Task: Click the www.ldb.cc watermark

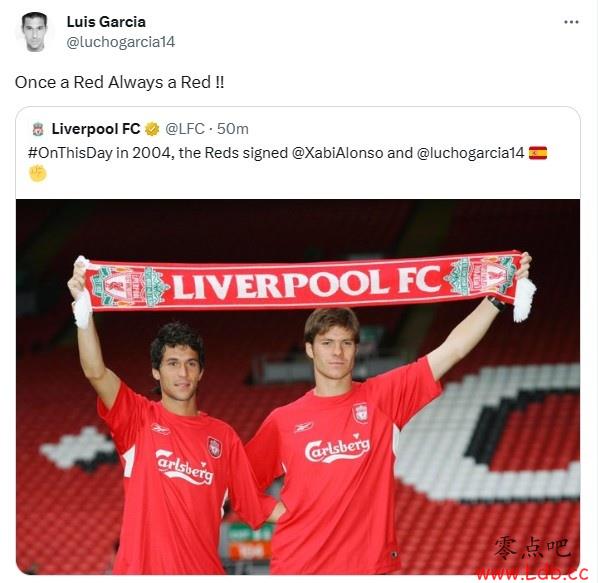Action: click(532, 572)
